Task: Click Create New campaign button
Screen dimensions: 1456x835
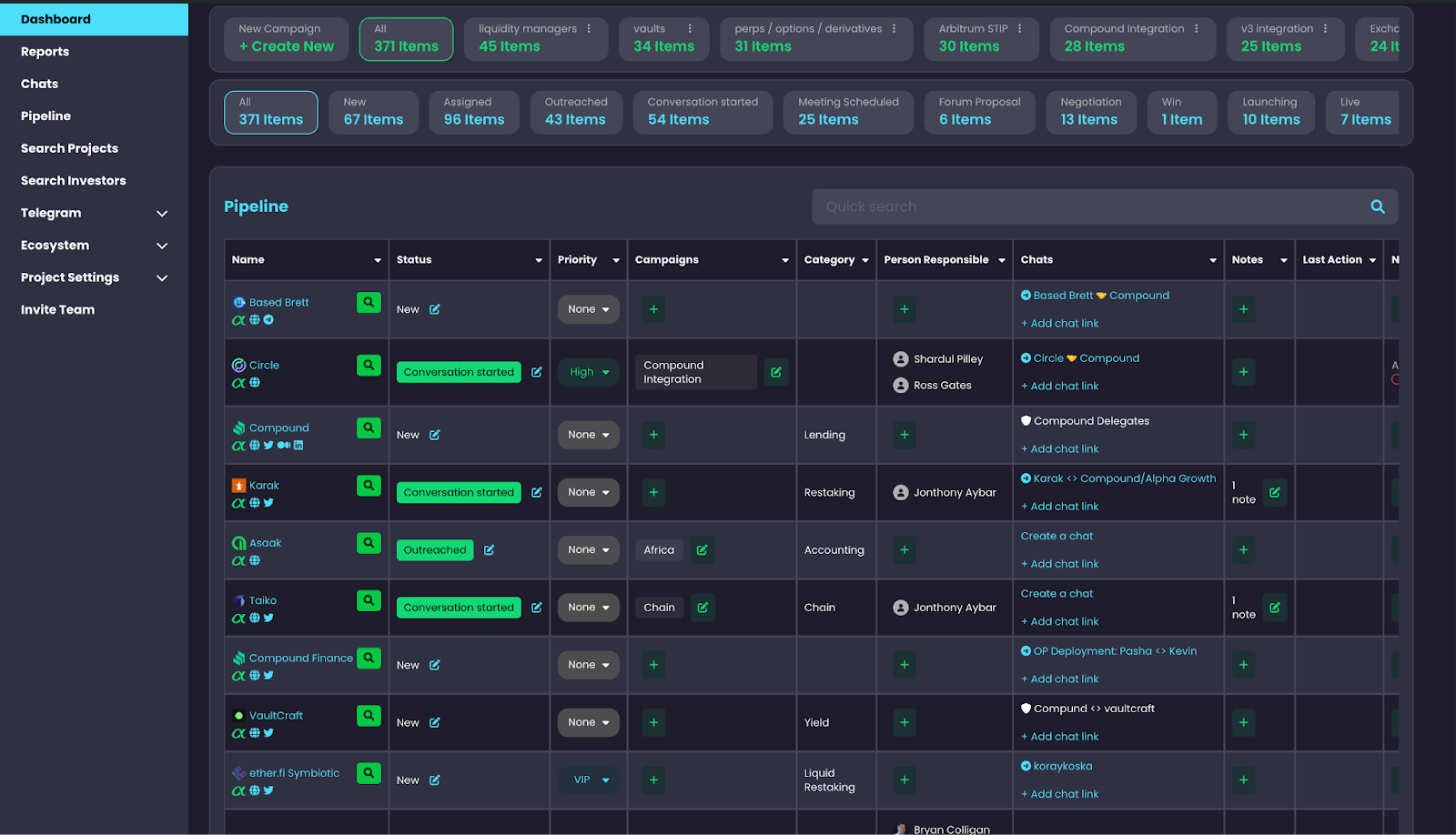Action: [287, 39]
